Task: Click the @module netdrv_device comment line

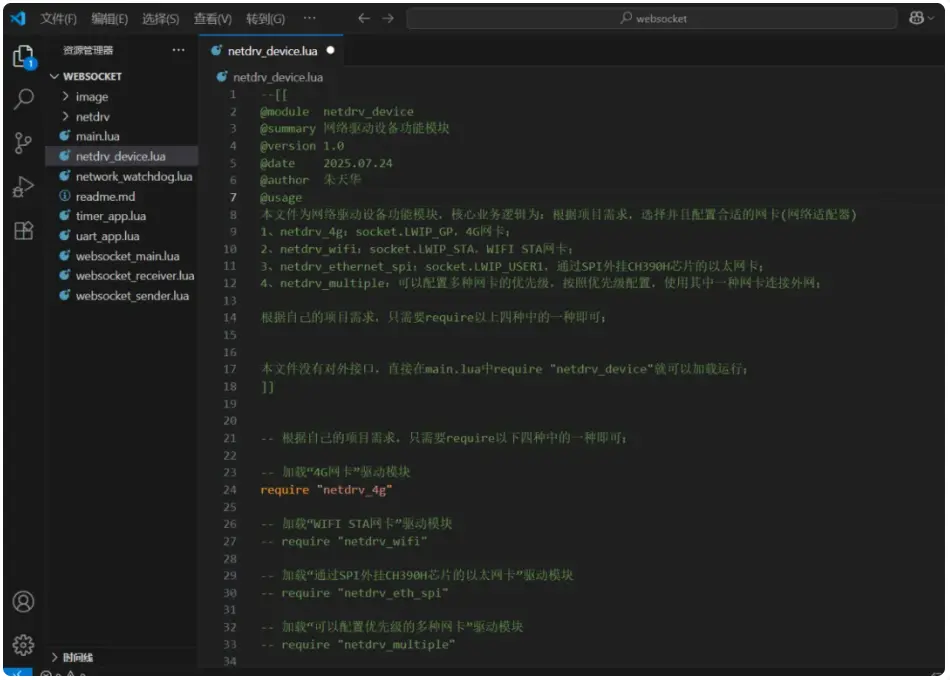Action: [337, 112]
